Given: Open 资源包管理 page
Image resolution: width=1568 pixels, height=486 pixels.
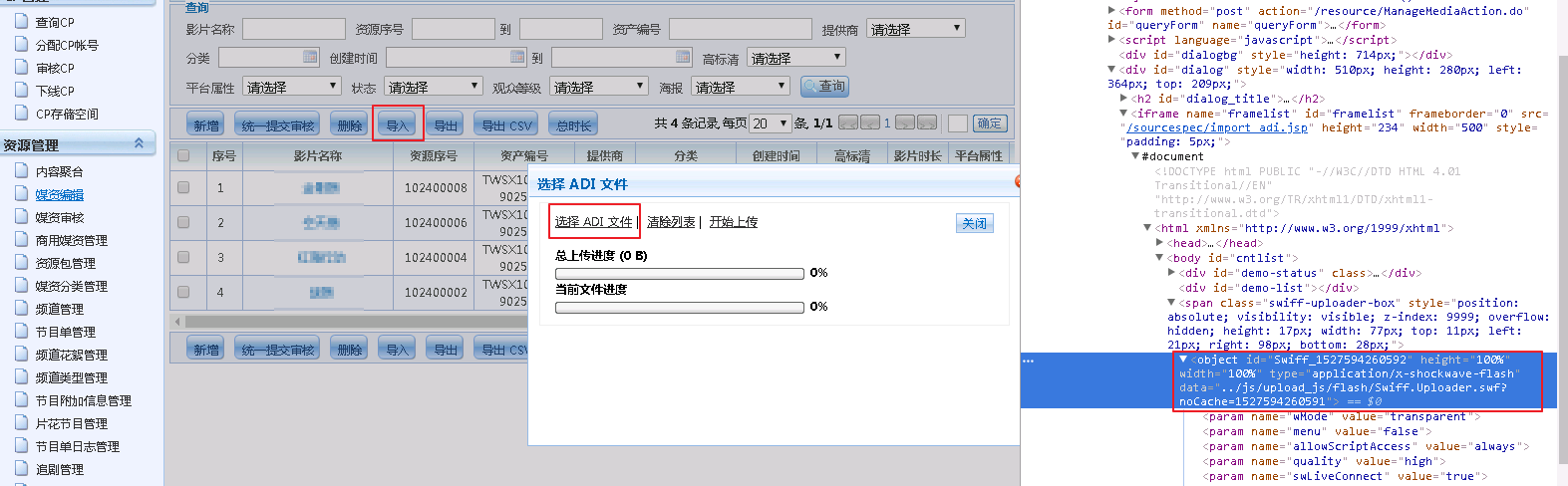Looking at the screenshot, I should click(x=66, y=263).
